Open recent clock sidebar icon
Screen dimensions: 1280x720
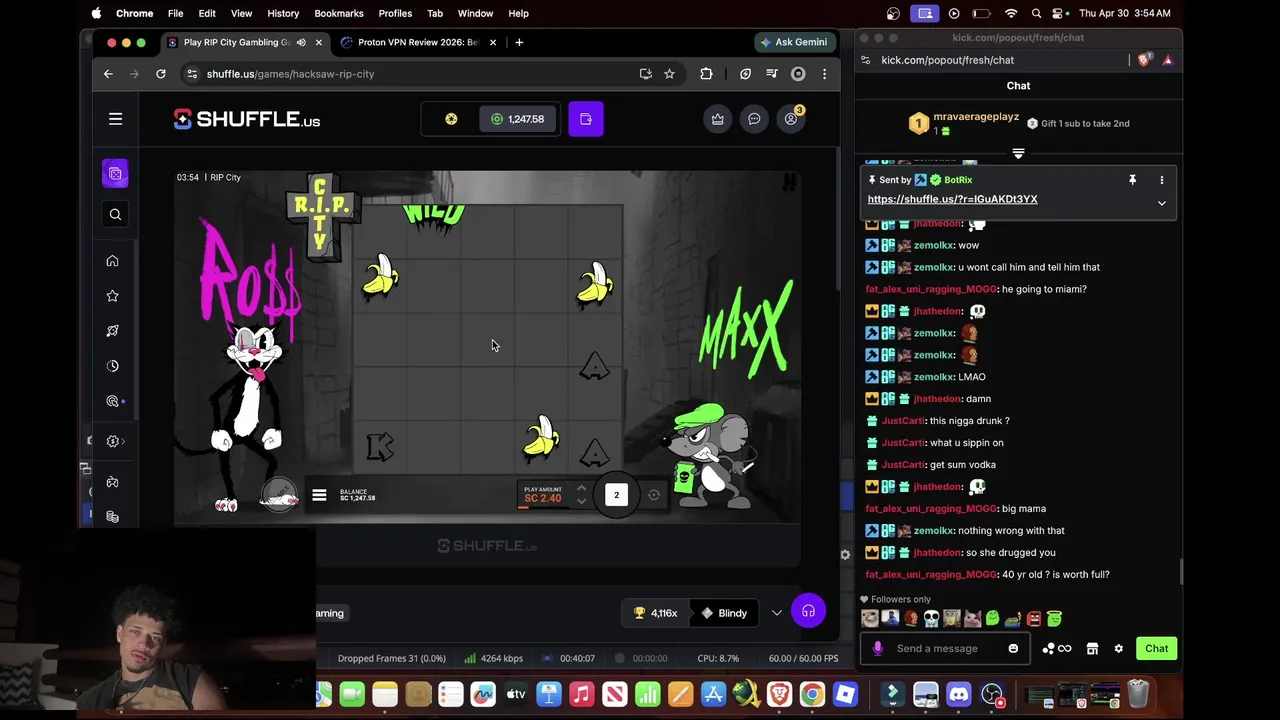point(112,366)
